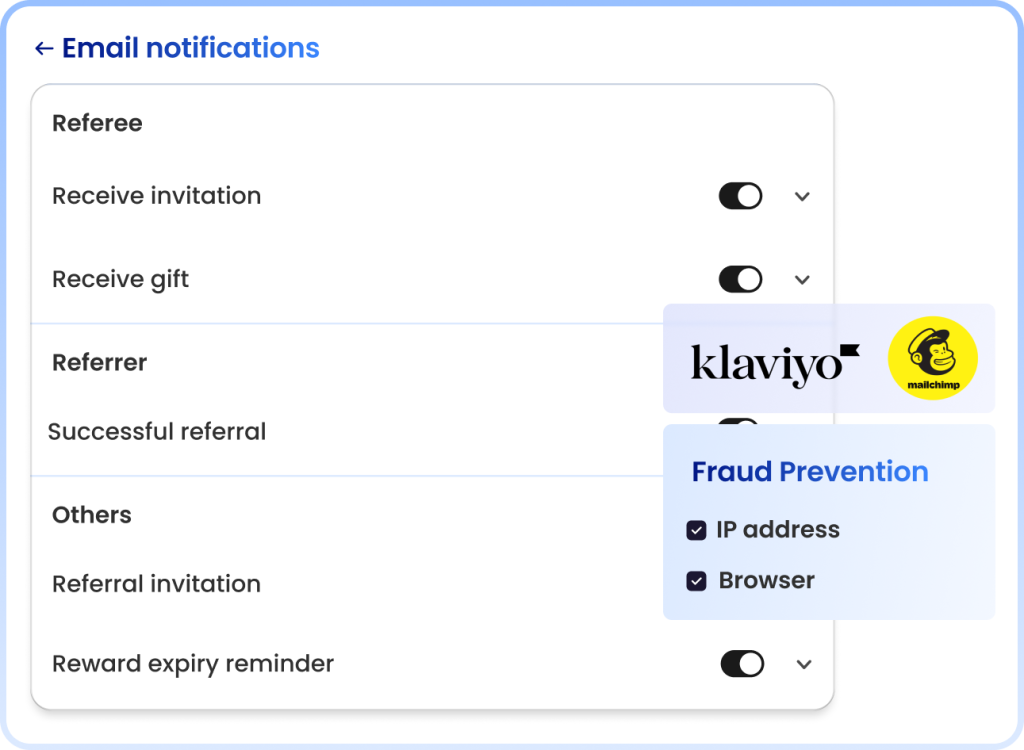Uncheck the IP address checkbox
1024x750 pixels.
tap(696, 530)
